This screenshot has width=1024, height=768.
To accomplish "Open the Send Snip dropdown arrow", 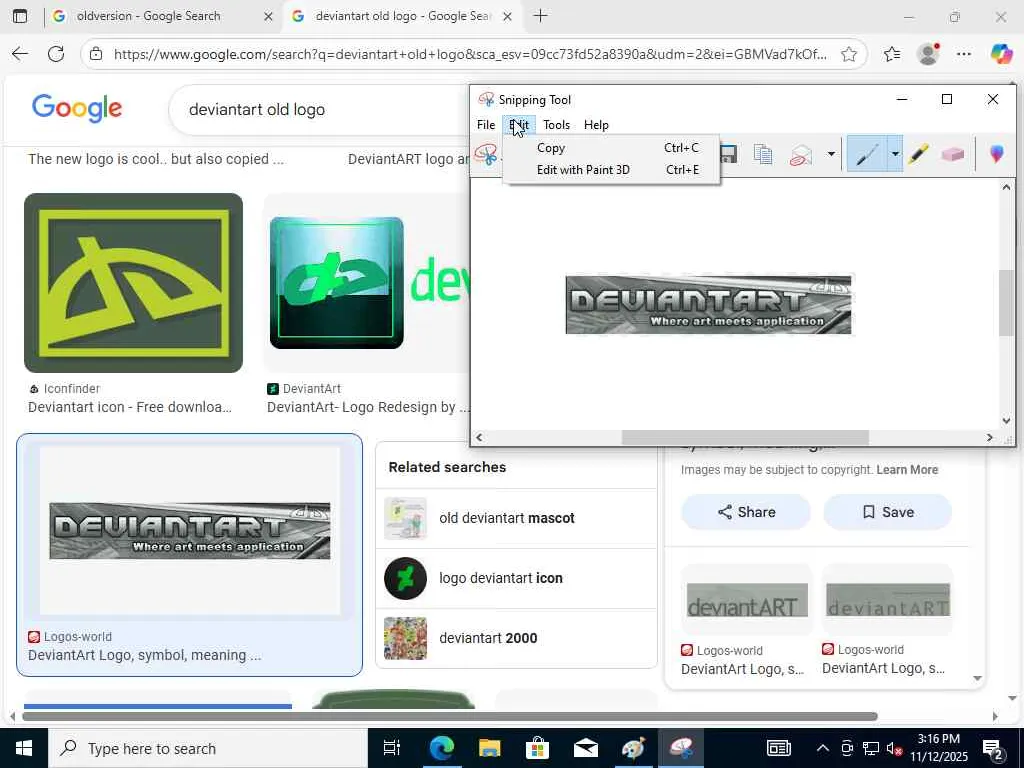I will (x=831, y=154).
